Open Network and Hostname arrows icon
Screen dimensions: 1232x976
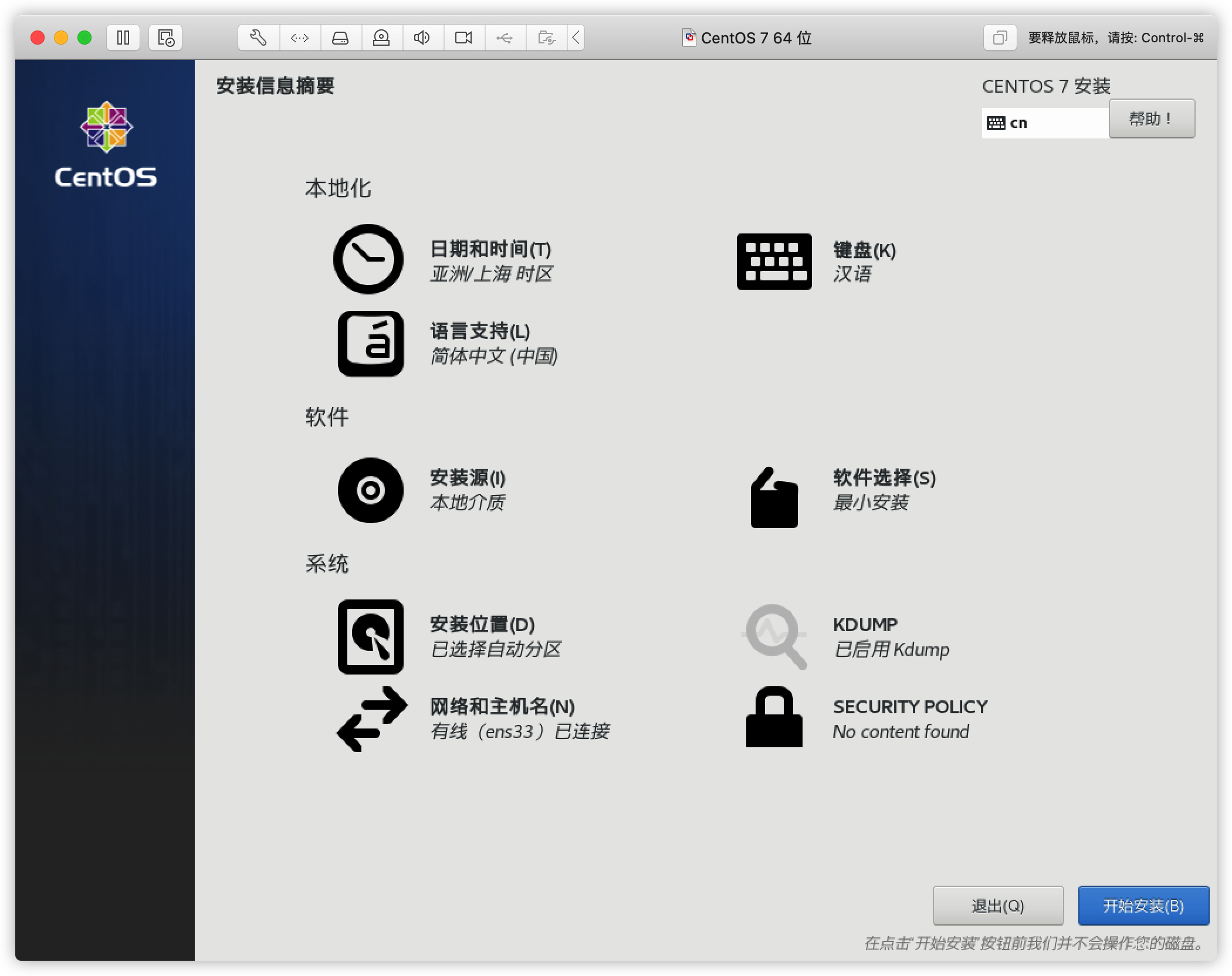click(371, 719)
